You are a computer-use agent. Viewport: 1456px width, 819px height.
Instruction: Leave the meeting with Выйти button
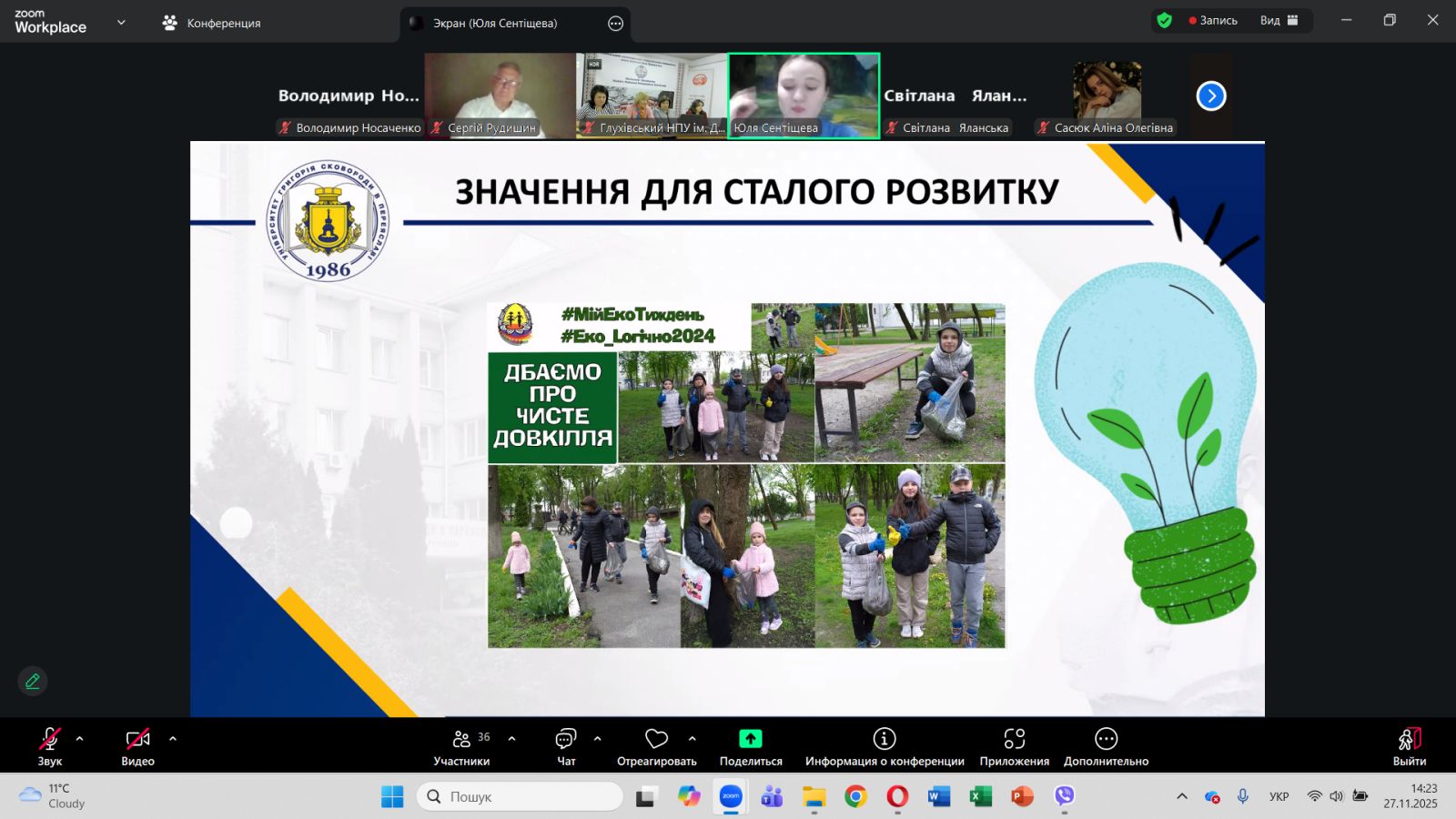(x=1409, y=739)
